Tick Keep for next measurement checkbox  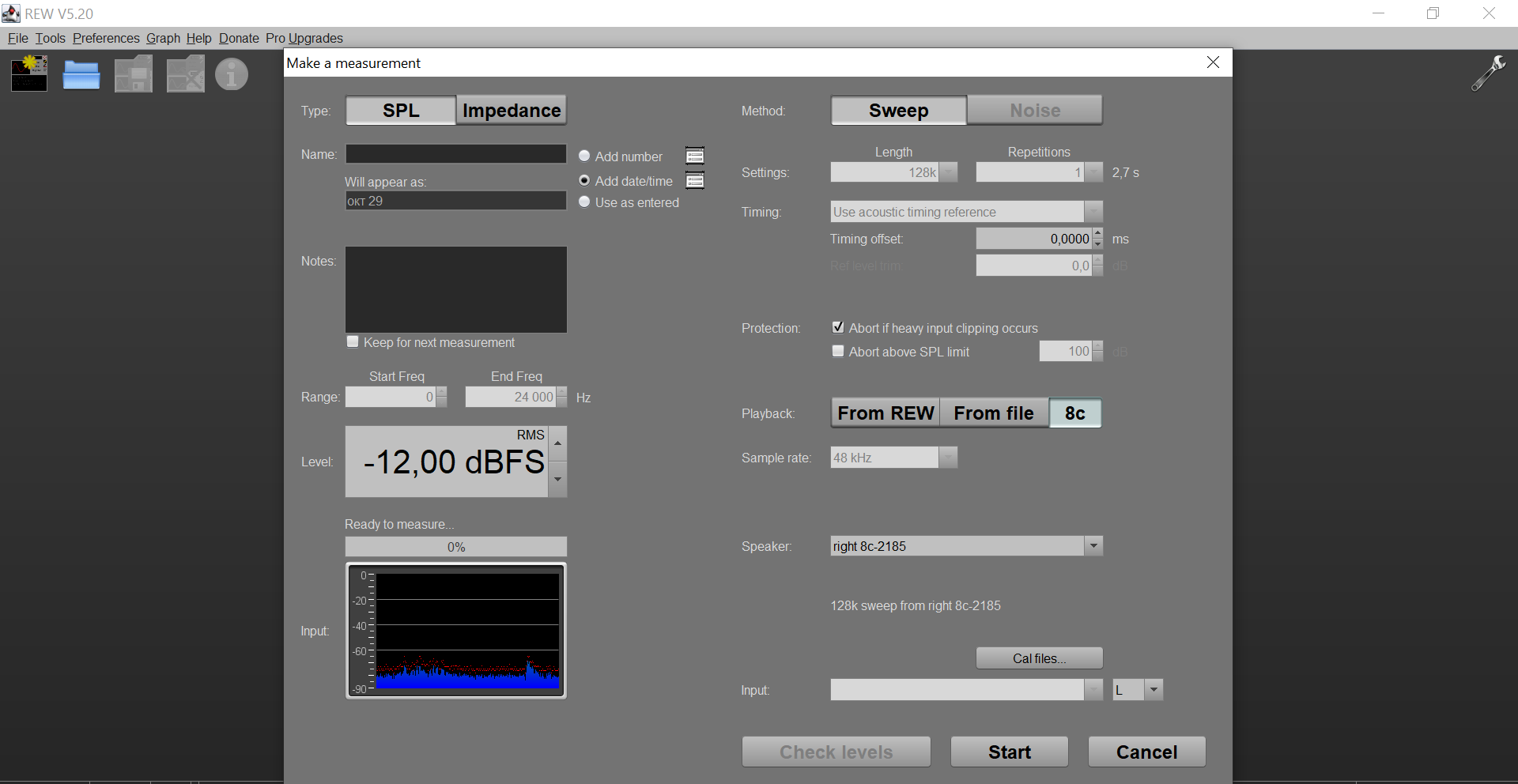[x=353, y=342]
